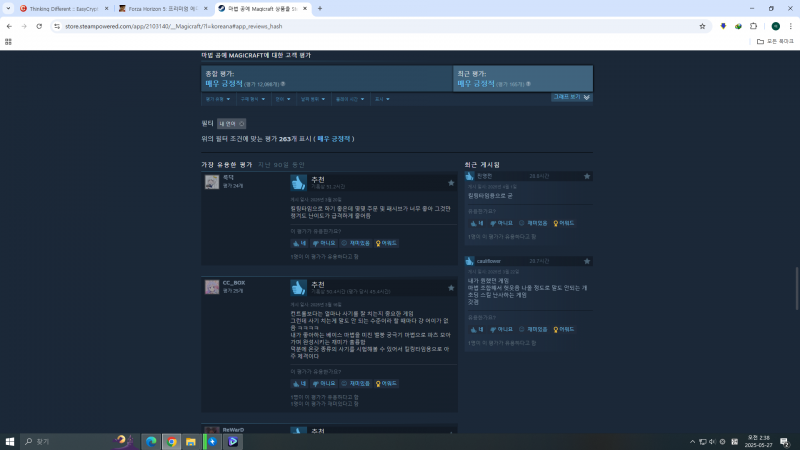800x450 pixels.
Task: Launch Microsoft Edge from the taskbar
Action: tap(151, 441)
